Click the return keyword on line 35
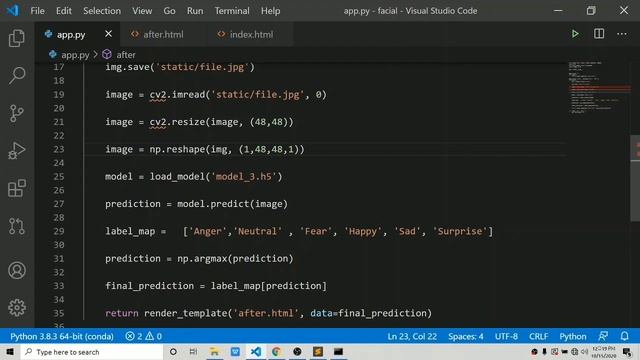 click(x=122, y=313)
